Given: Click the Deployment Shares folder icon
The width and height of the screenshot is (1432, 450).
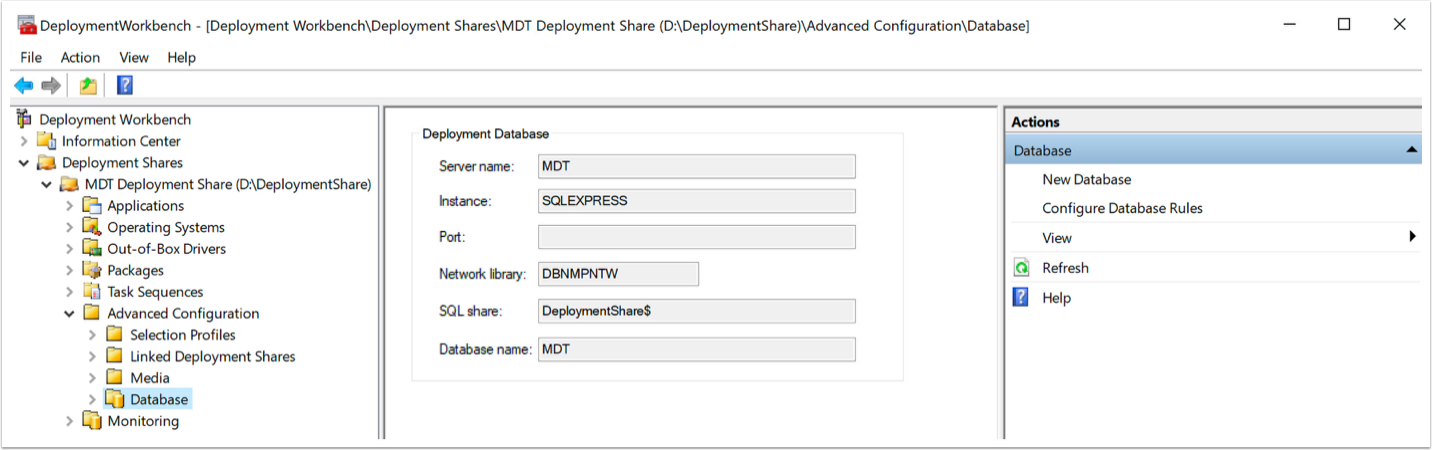Looking at the screenshot, I should pyautogui.click(x=46, y=162).
